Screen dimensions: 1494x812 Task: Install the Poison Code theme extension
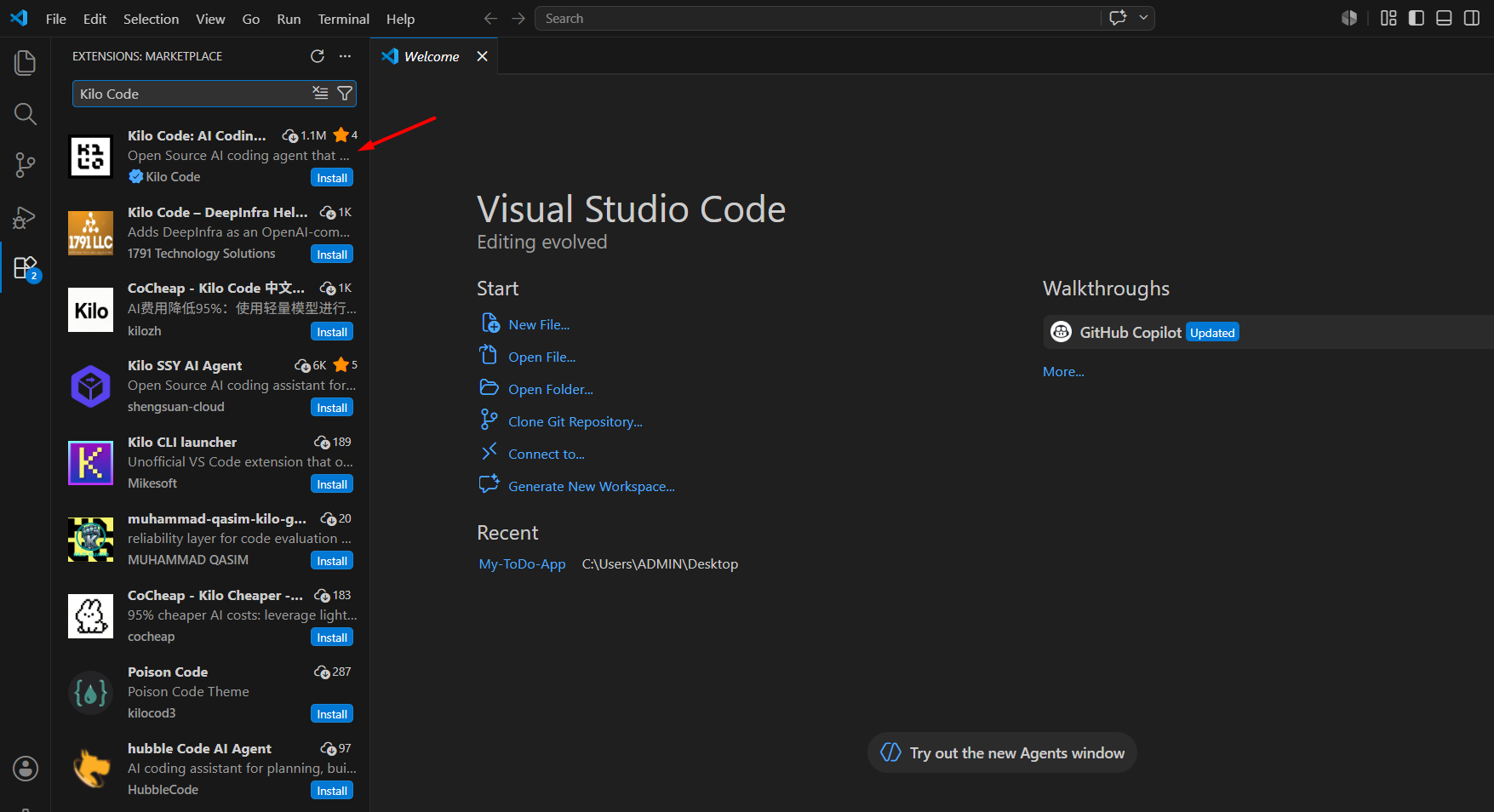[332, 714]
